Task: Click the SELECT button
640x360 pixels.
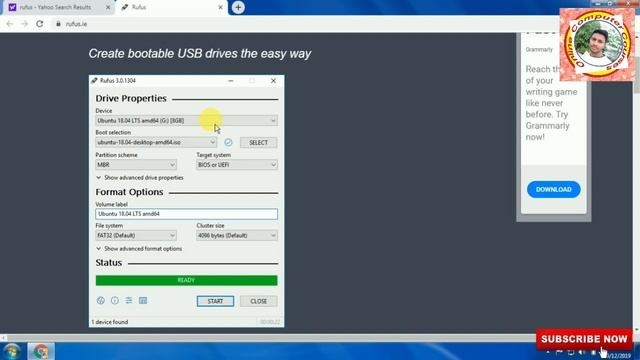Action: tap(258, 142)
